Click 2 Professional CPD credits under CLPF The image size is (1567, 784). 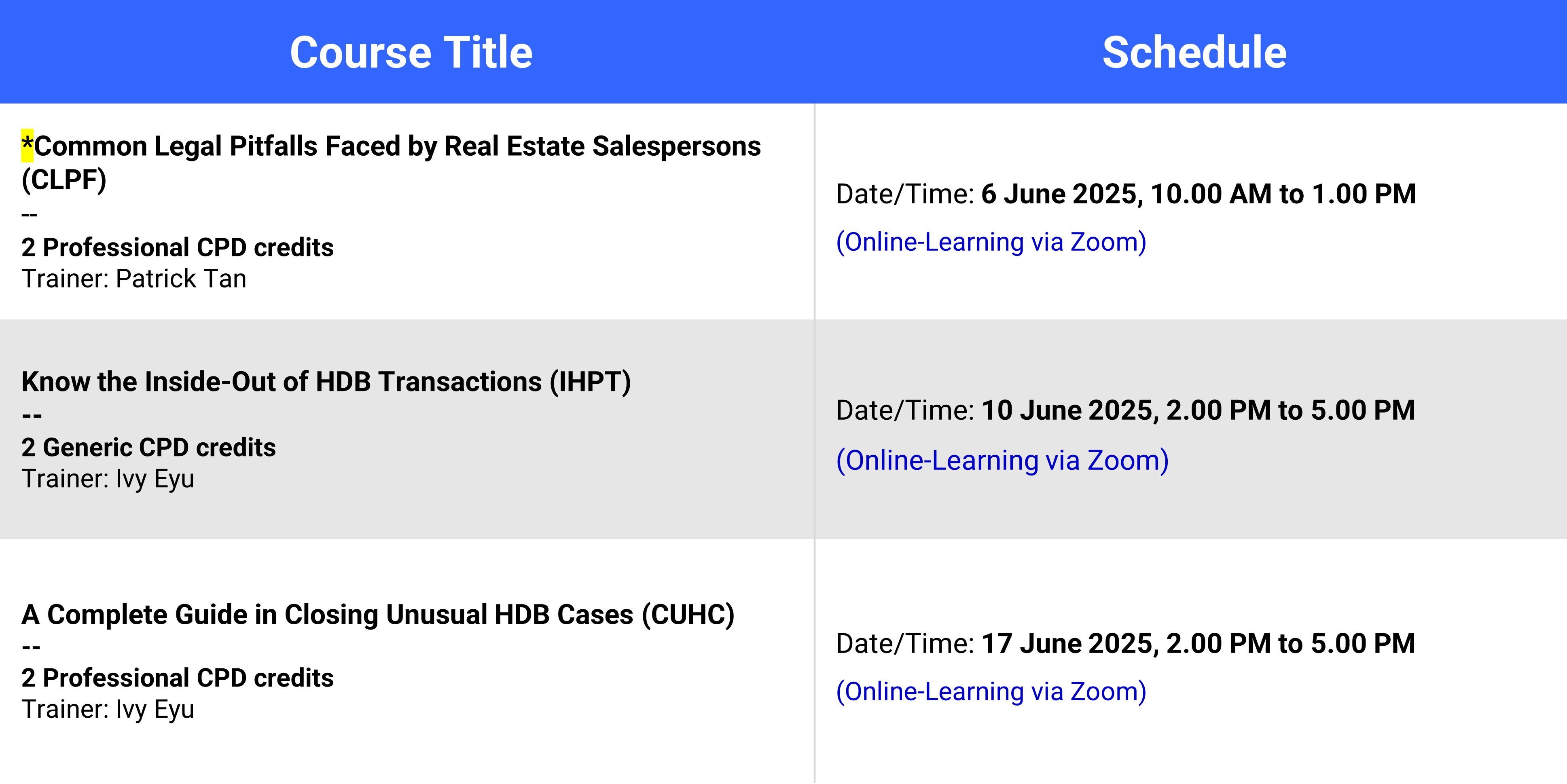pyautogui.click(x=178, y=247)
